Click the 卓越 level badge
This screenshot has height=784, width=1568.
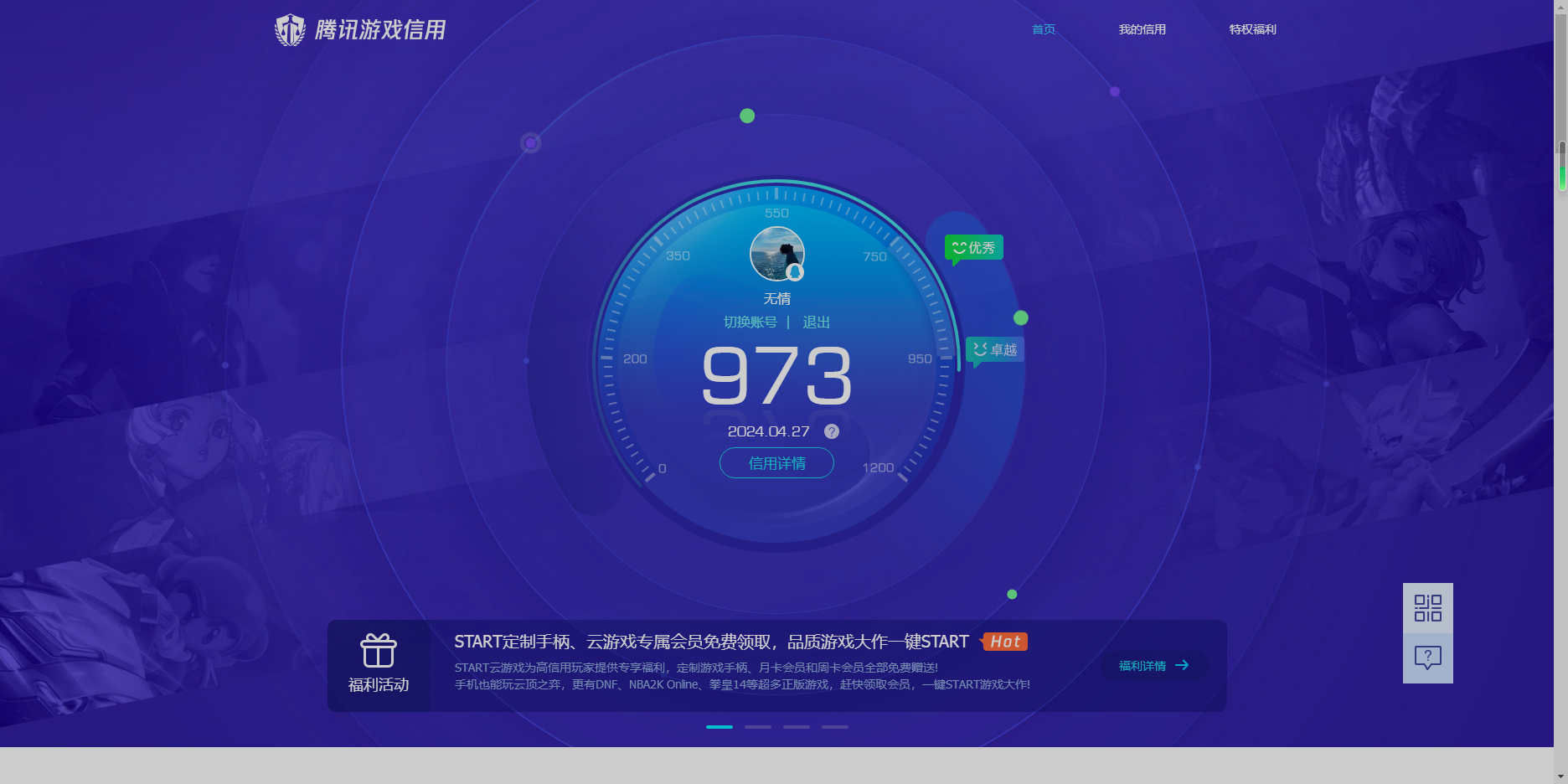point(995,350)
